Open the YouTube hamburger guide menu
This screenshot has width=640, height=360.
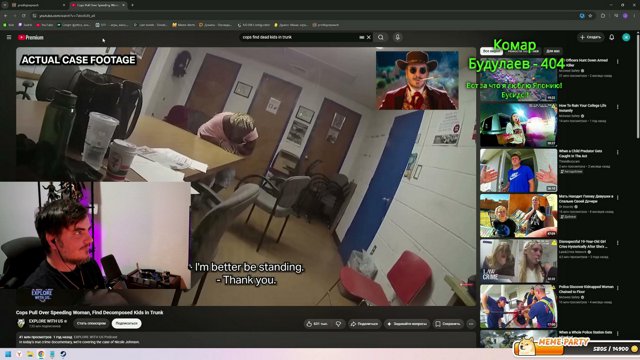pos(9,37)
